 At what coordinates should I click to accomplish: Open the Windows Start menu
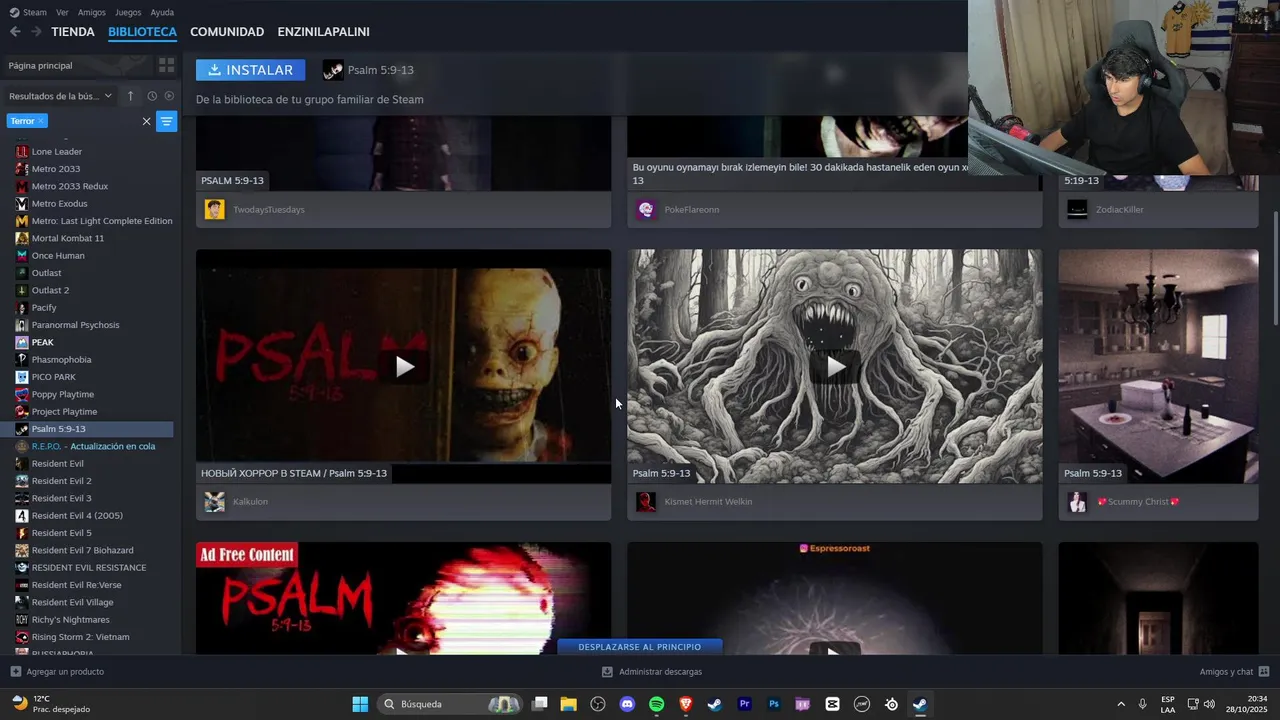[360, 704]
